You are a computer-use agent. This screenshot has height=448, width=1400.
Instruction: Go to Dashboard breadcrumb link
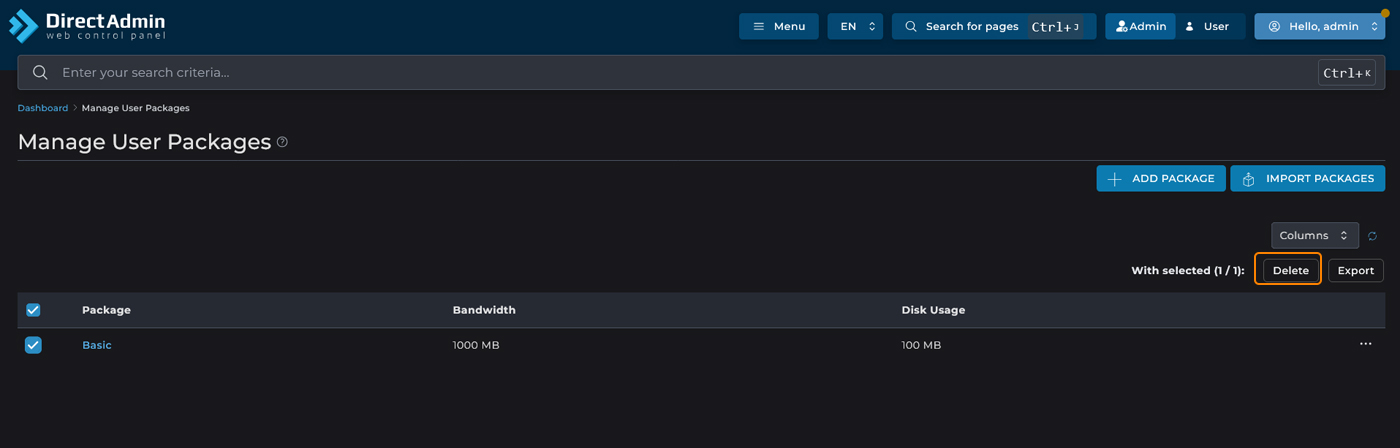click(x=43, y=108)
